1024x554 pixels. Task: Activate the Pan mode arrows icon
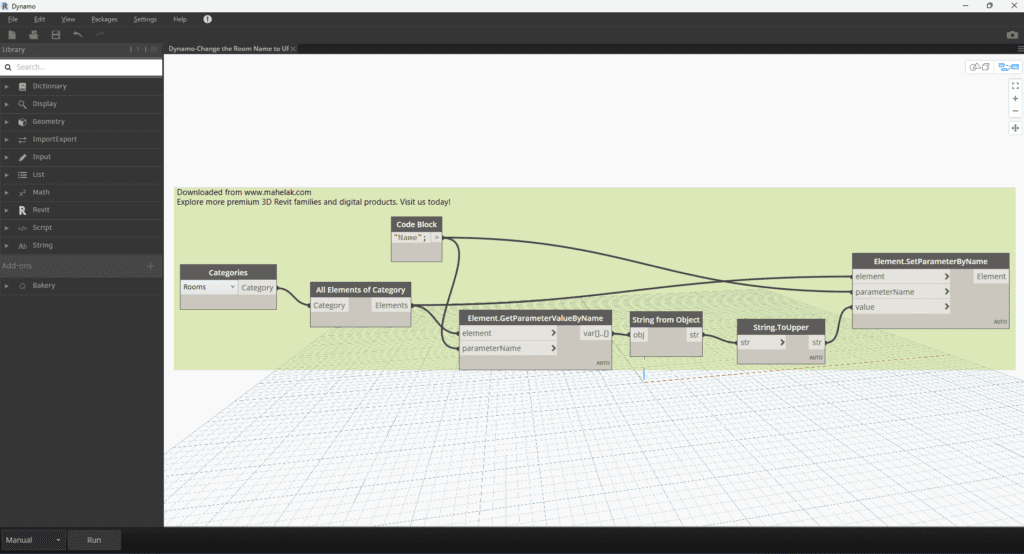coord(1015,128)
